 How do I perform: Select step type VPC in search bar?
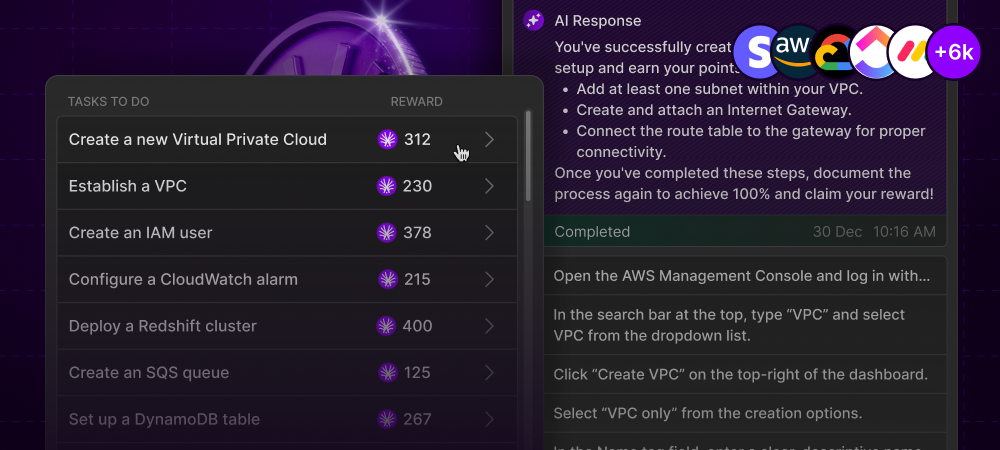coord(744,325)
